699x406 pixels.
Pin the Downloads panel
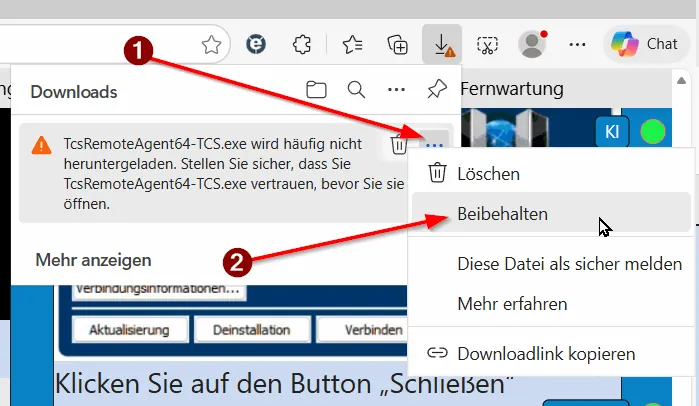[436, 91]
